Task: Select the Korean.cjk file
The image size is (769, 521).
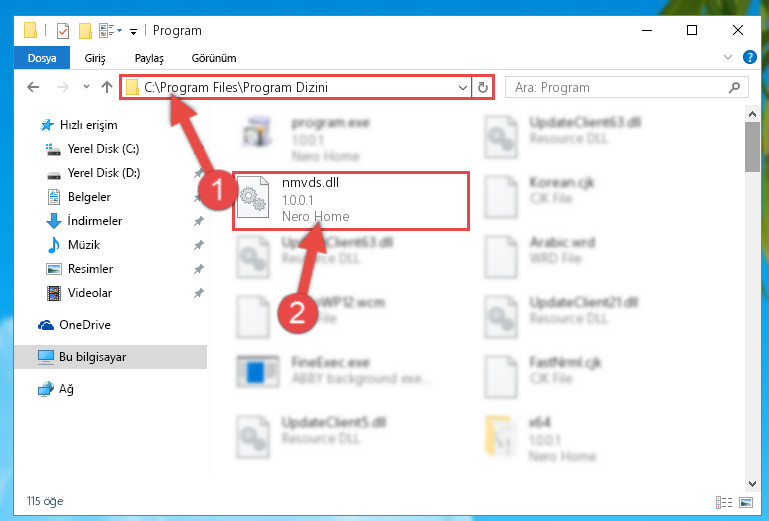Action: 539,197
